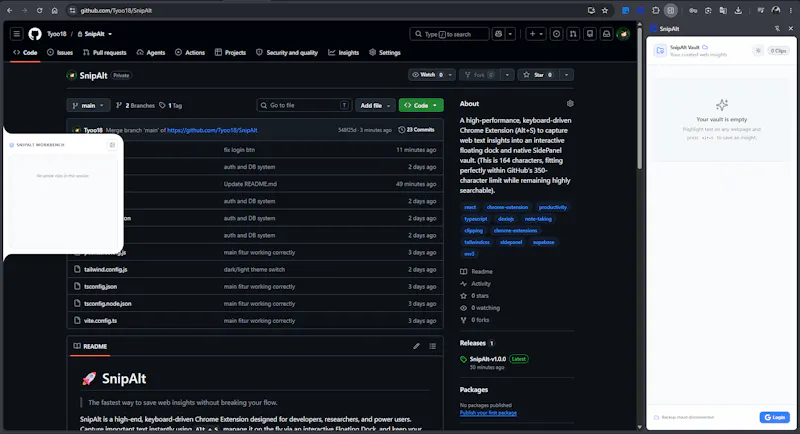Open the GitHub hamburger navigation menu
The image size is (800, 434).
tap(16, 34)
